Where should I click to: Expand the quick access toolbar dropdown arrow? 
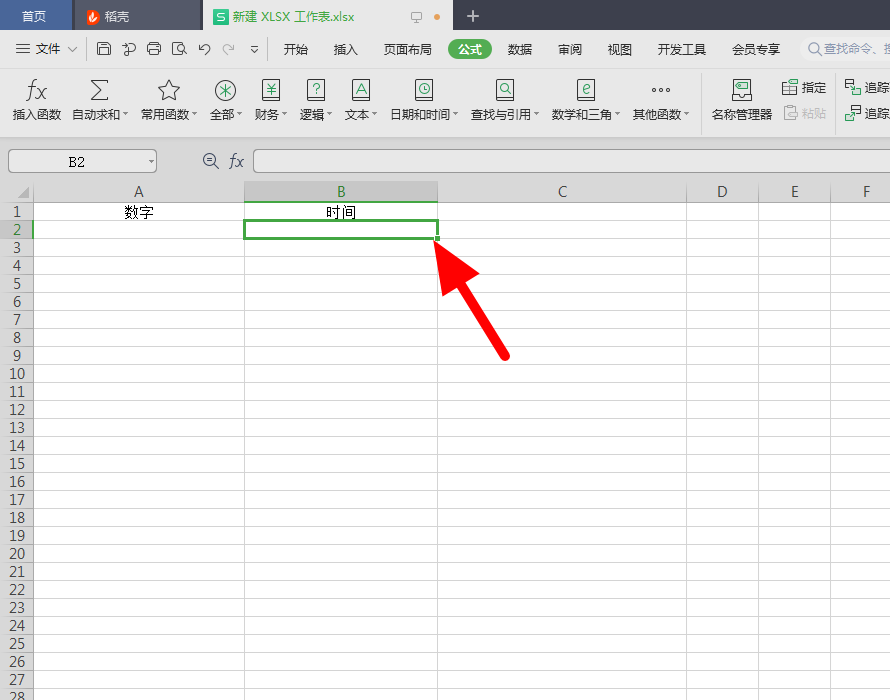pyautogui.click(x=254, y=49)
